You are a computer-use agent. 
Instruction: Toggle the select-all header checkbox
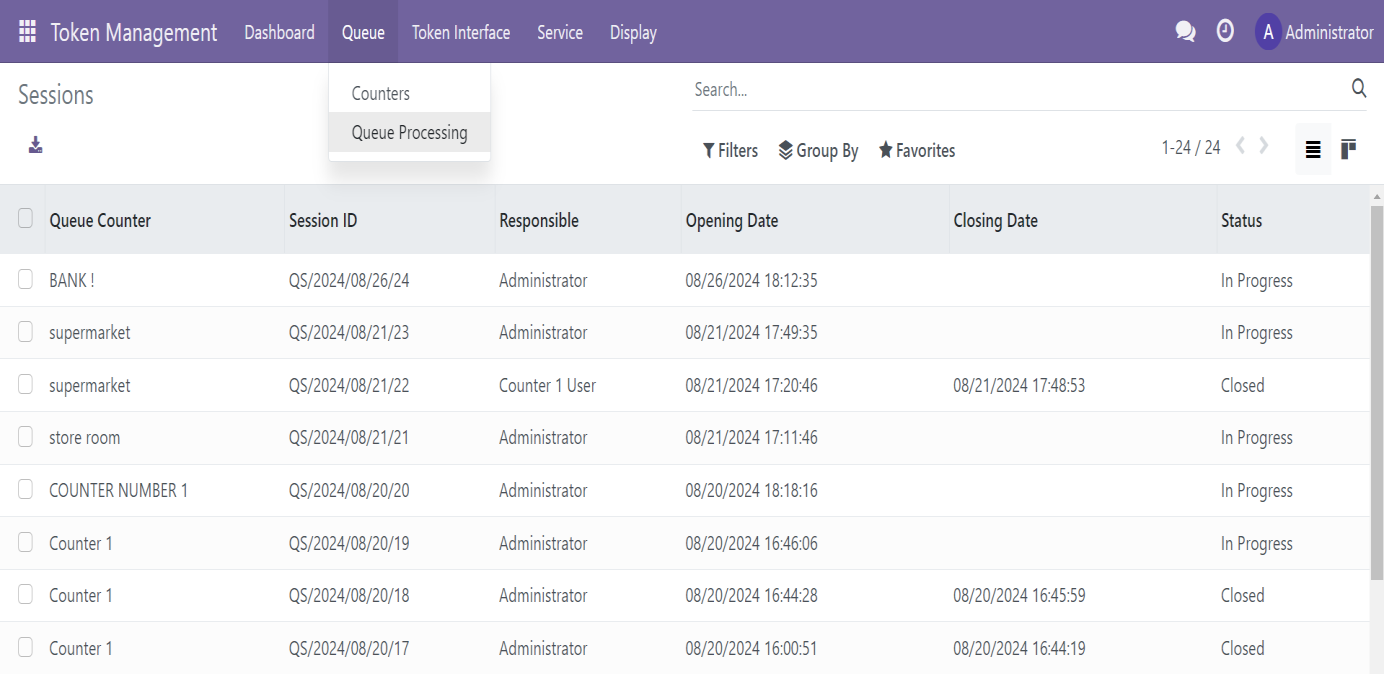26,219
